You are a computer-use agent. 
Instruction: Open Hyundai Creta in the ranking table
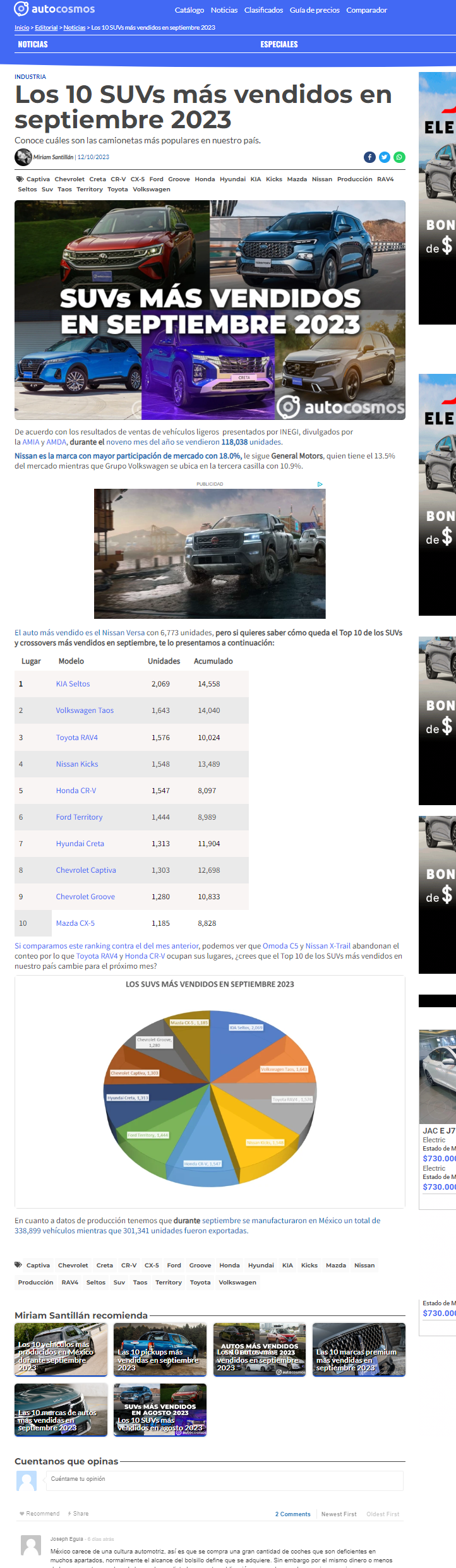[80, 844]
